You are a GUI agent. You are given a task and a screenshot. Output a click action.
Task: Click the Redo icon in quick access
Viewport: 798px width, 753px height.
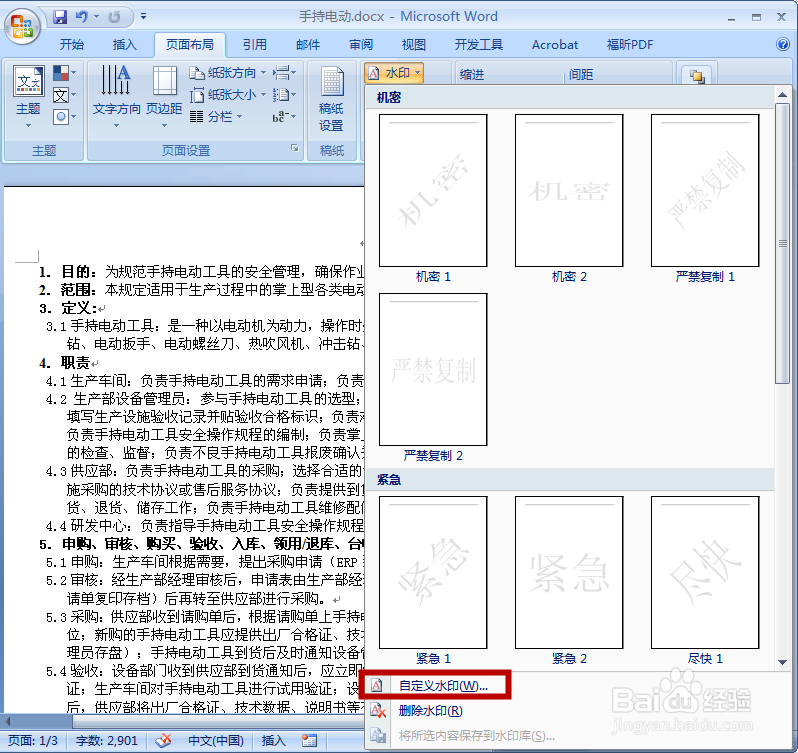pyautogui.click(x=115, y=17)
